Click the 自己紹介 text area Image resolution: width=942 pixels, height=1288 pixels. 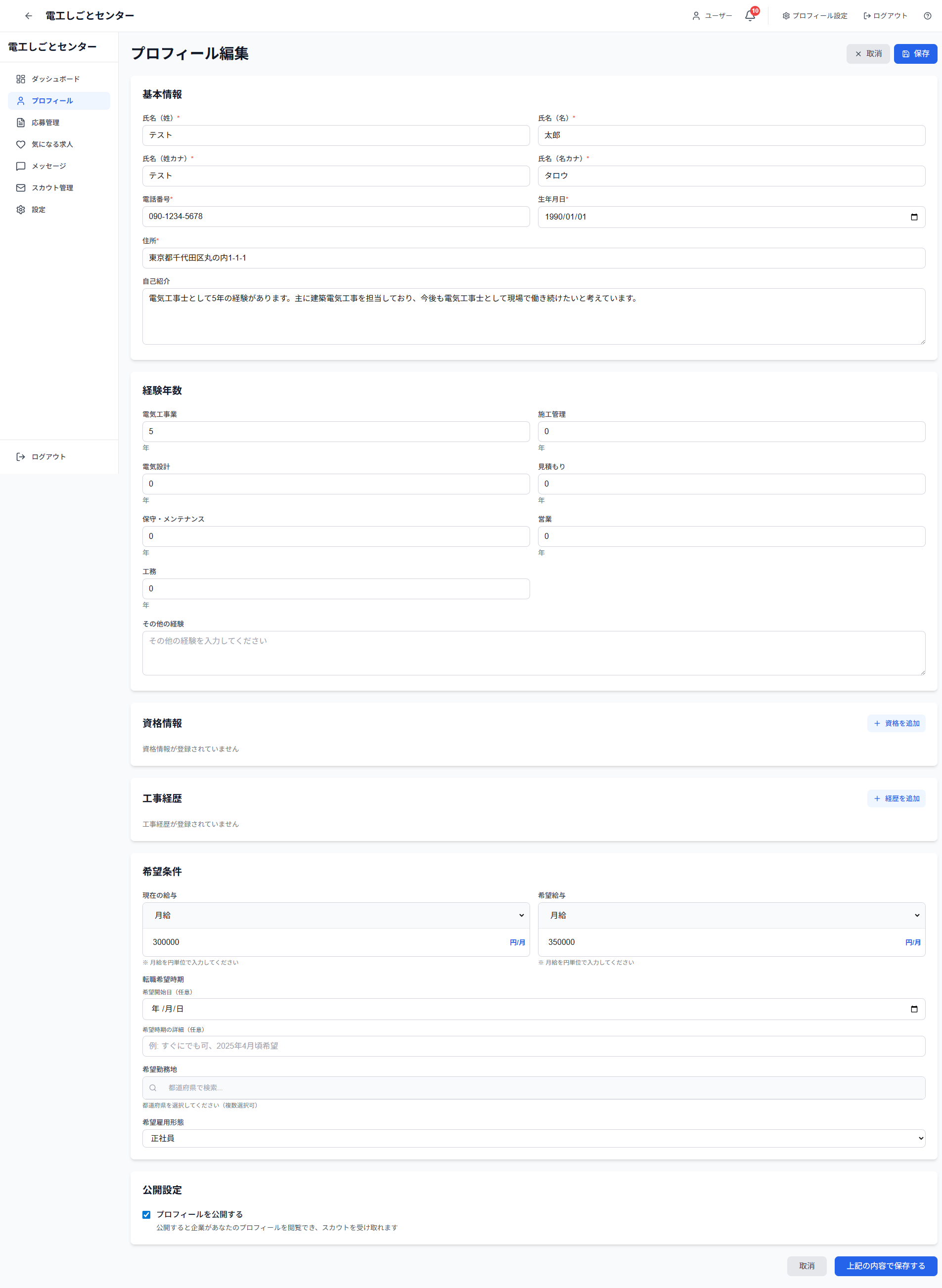pyautogui.click(x=533, y=316)
